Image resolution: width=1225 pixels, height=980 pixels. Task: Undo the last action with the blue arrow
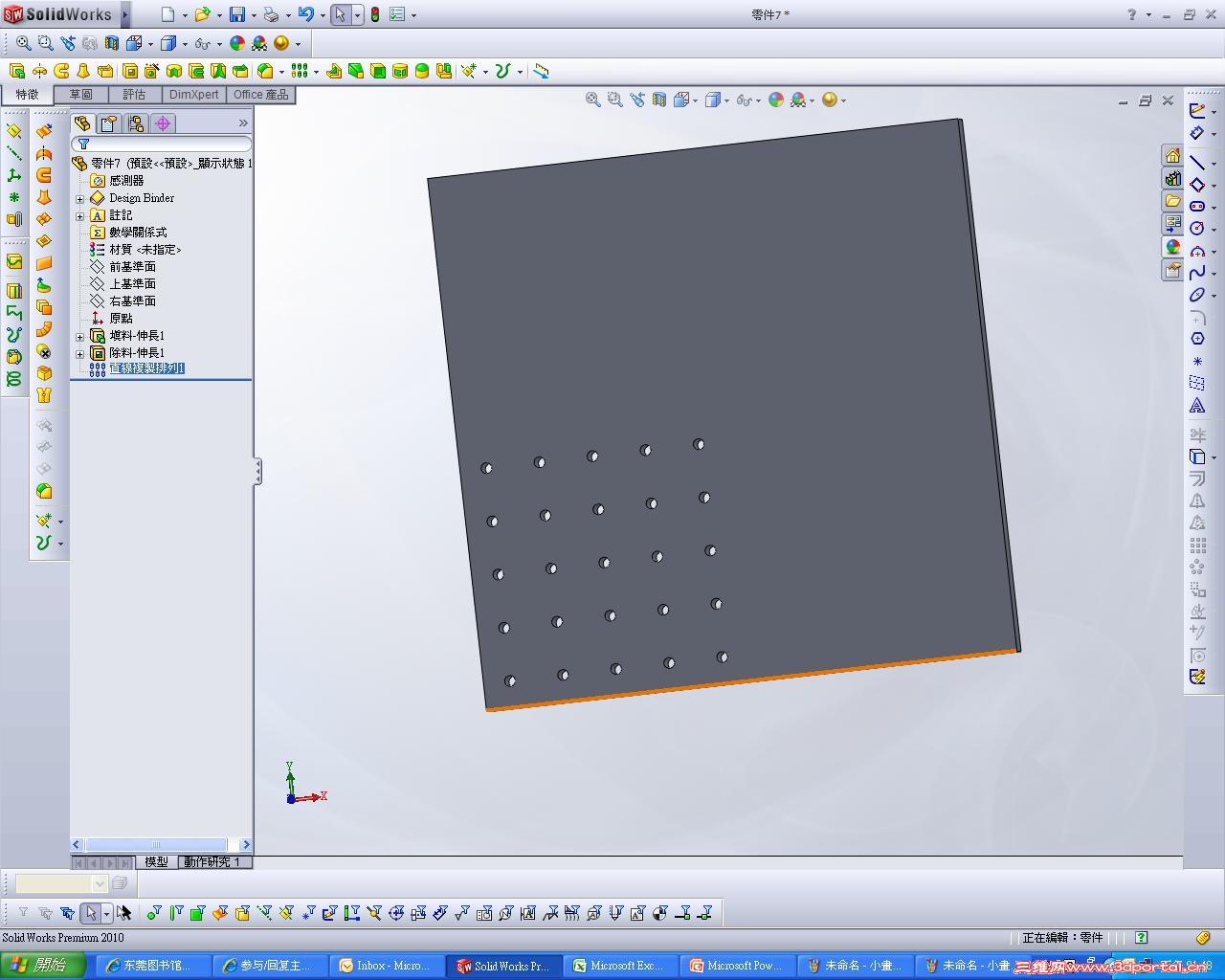pos(305,14)
